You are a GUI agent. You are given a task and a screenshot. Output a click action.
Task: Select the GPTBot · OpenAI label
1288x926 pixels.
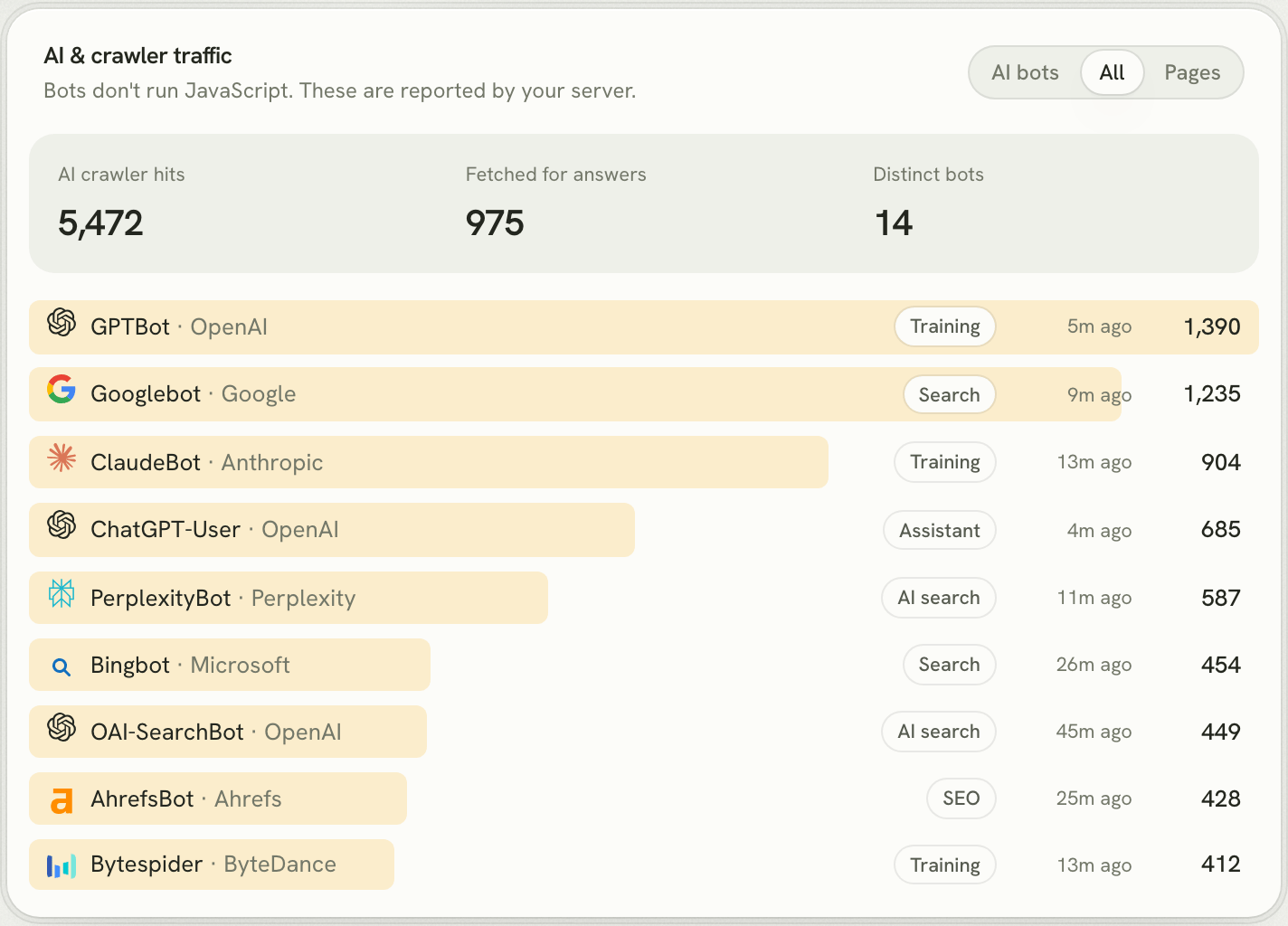point(179,327)
